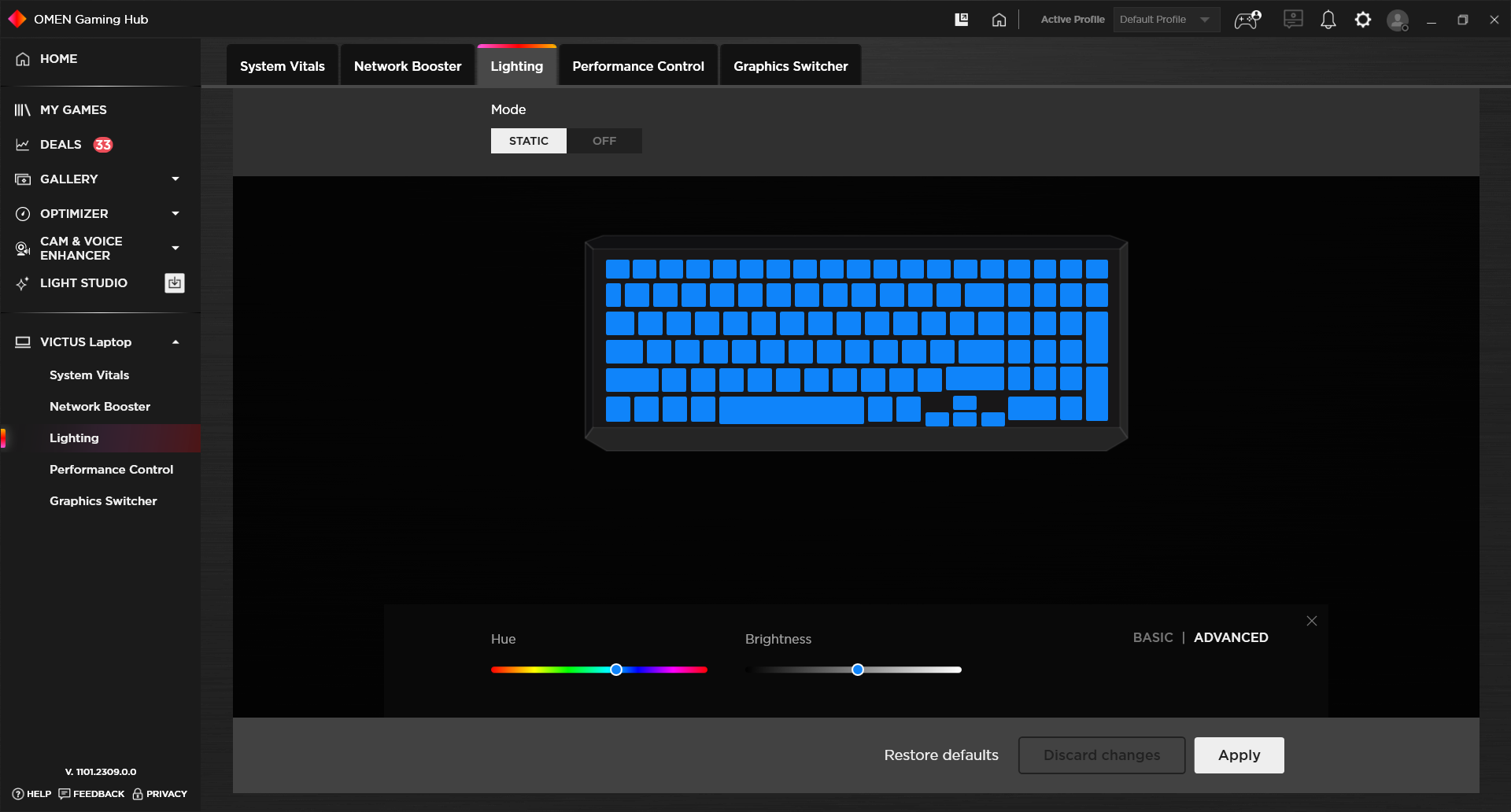Click Restore defaults
Viewport: 1511px width, 812px height.
pos(940,755)
